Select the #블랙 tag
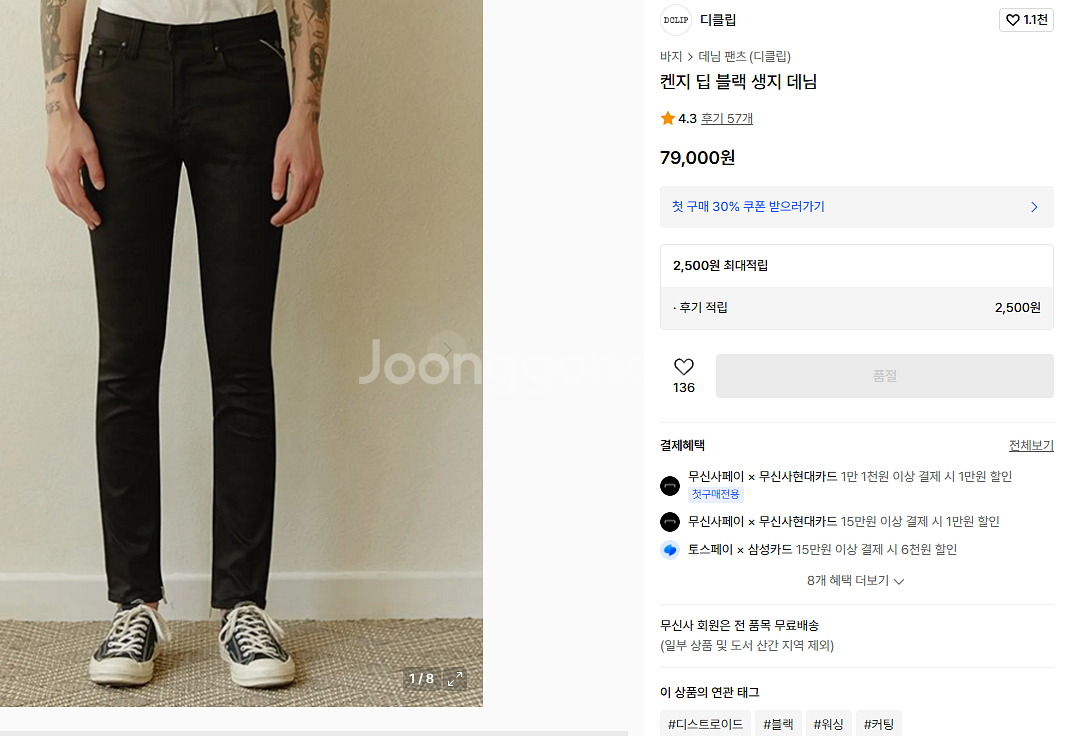Image resolution: width=1065 pixels, height=736 pixels. pos(778,724)
